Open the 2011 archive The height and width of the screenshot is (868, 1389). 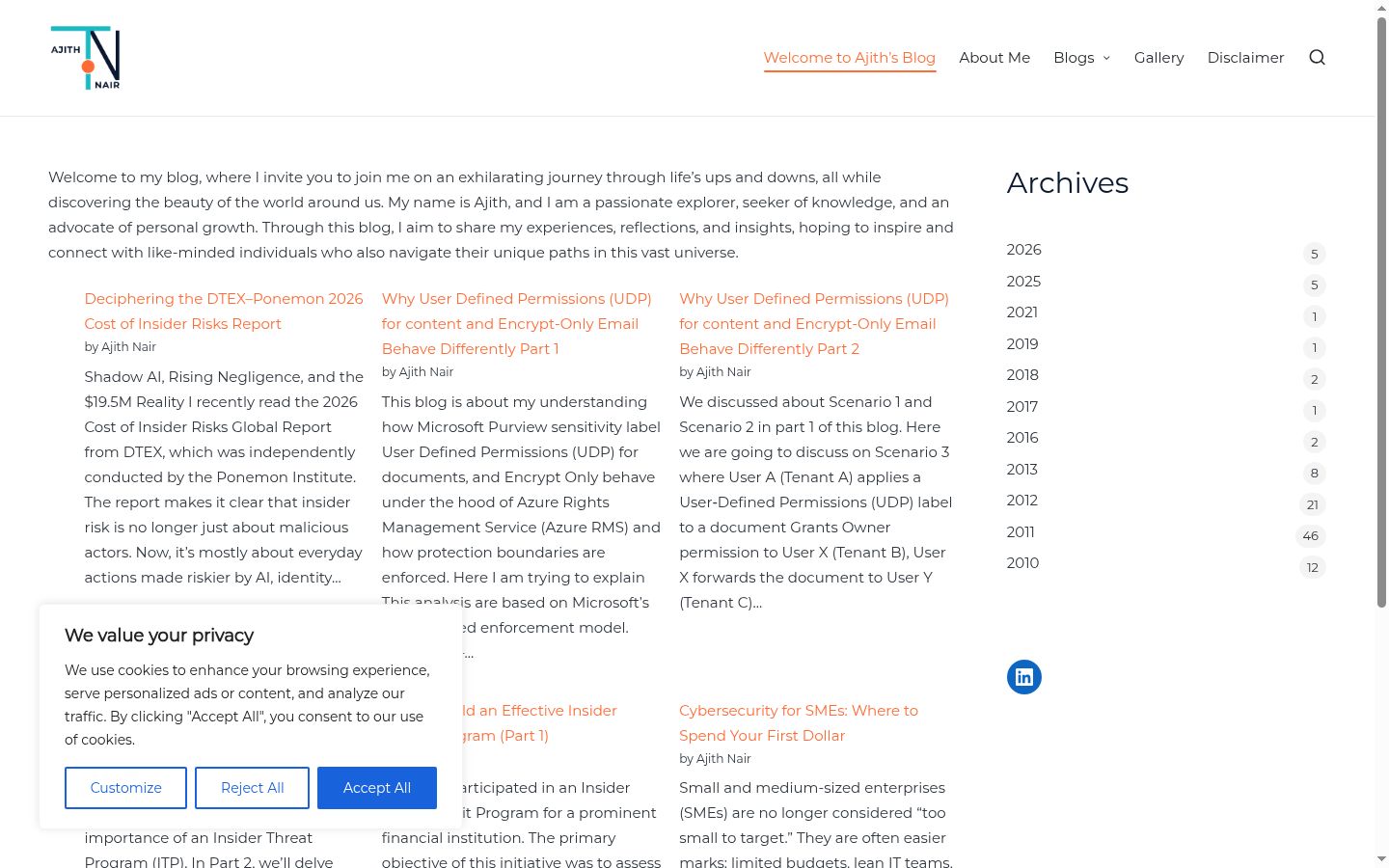(x=1021, y=532)
